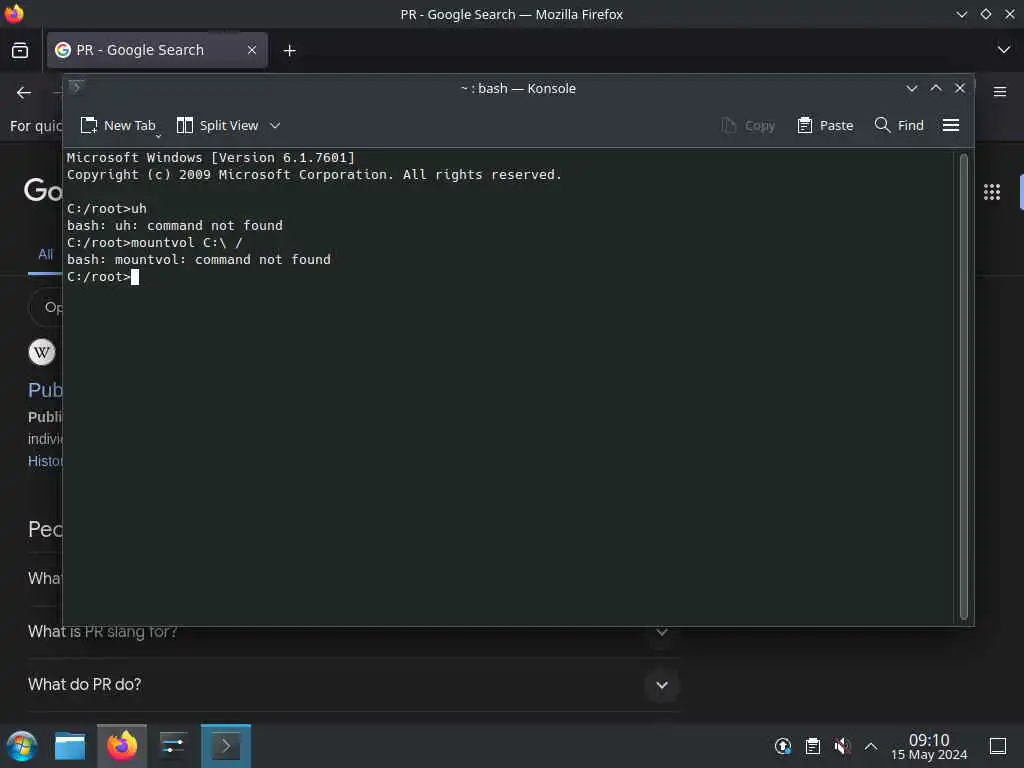1024x768 pixels.
Task: Open the file manager from taskbar
Action: pos(70,746)
